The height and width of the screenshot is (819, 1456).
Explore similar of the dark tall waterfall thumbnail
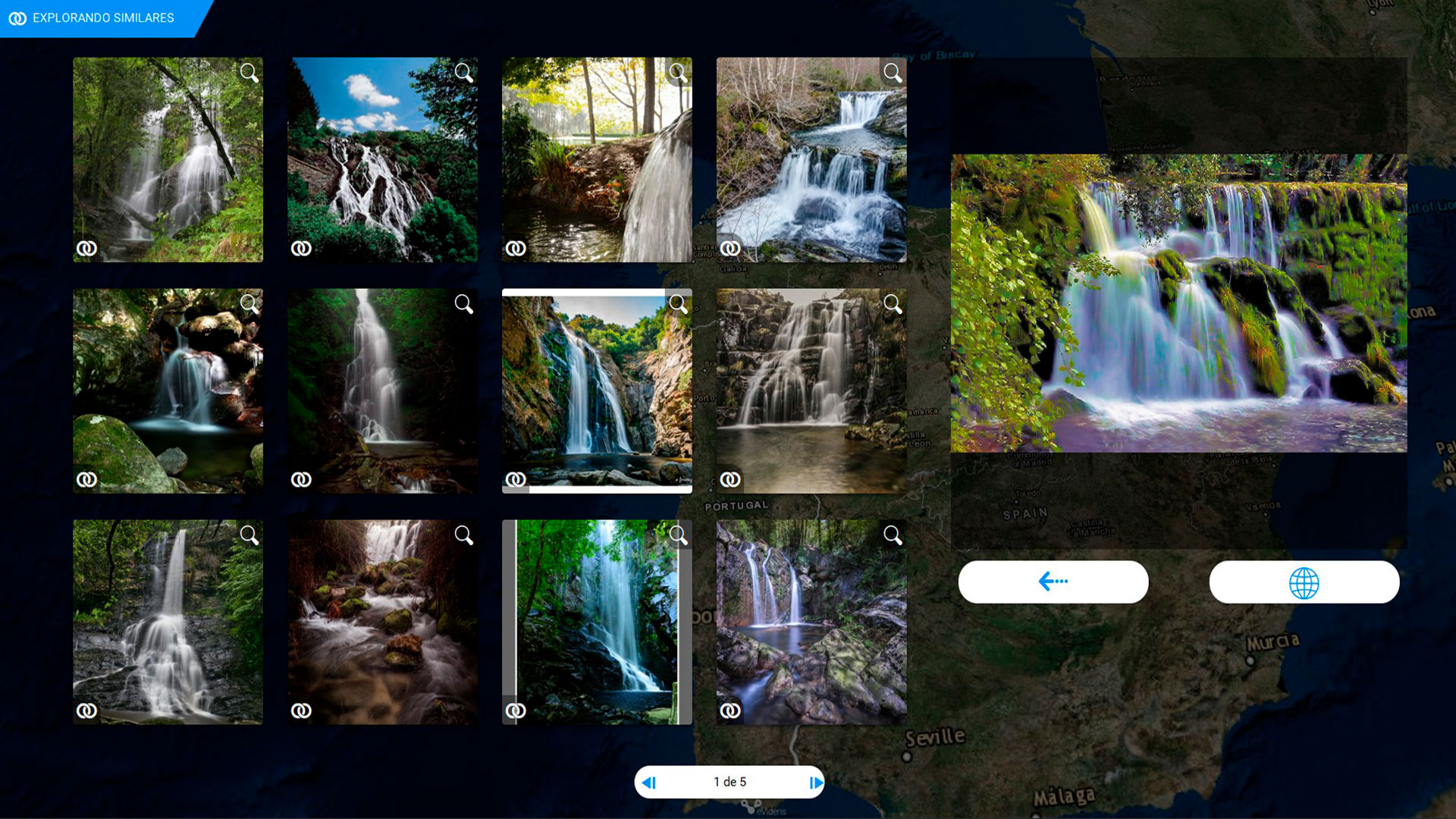[301, 479]
